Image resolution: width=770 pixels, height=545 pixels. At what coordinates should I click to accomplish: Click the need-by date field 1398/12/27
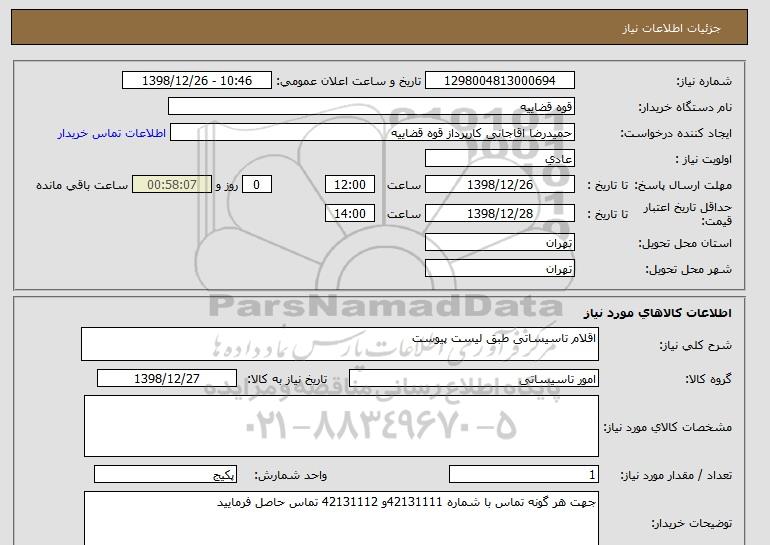pyautogui.click(x=166, y=379)
